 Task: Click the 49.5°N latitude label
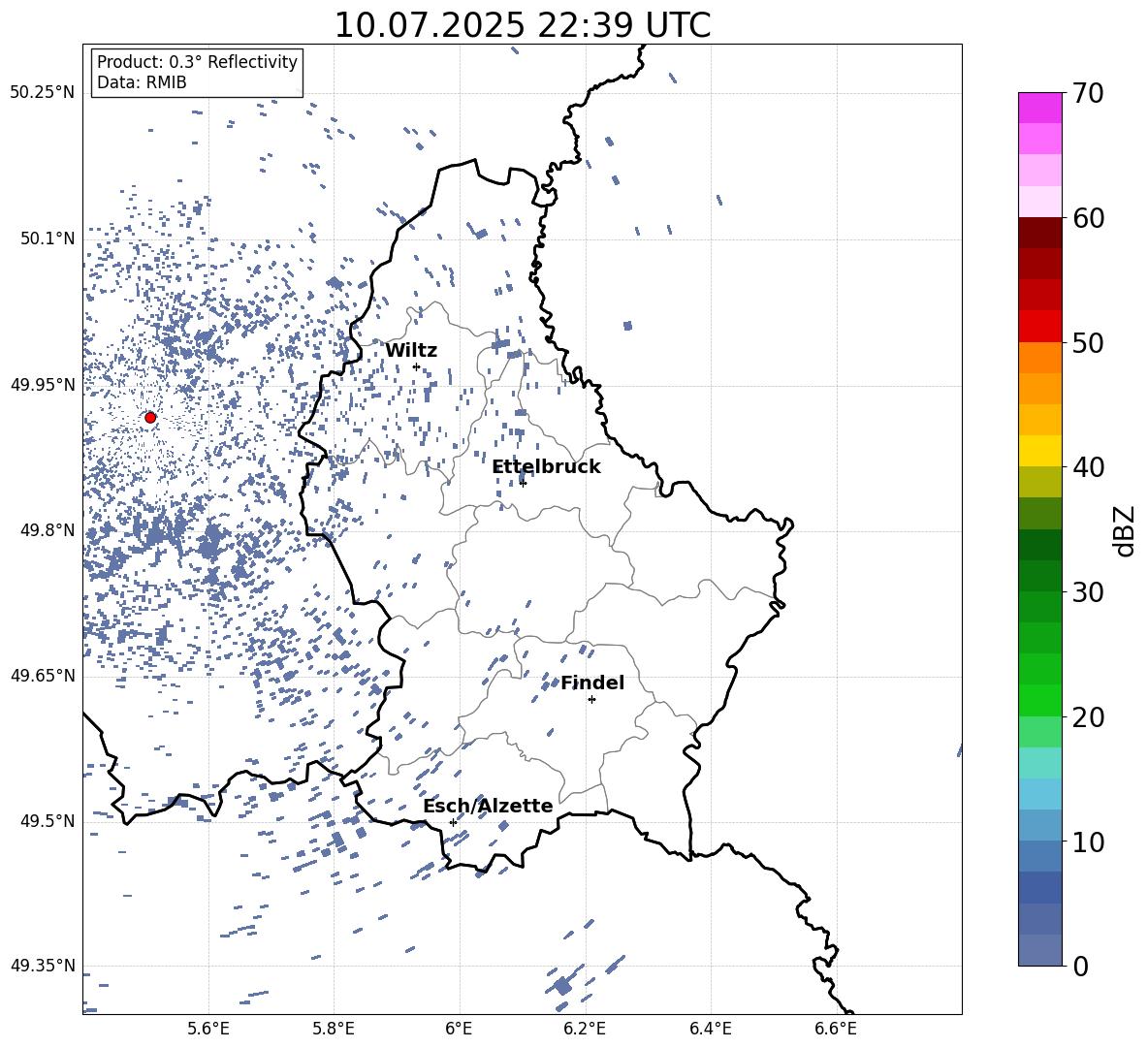[48, 821]
